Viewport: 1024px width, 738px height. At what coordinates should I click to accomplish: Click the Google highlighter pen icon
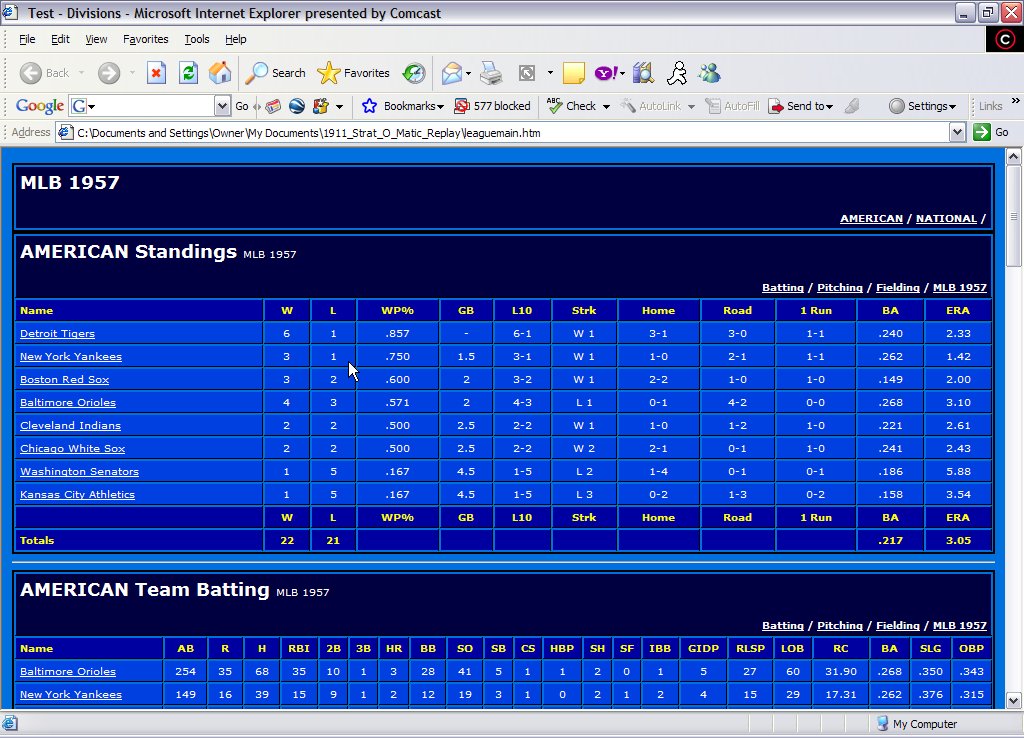[852, 106]
